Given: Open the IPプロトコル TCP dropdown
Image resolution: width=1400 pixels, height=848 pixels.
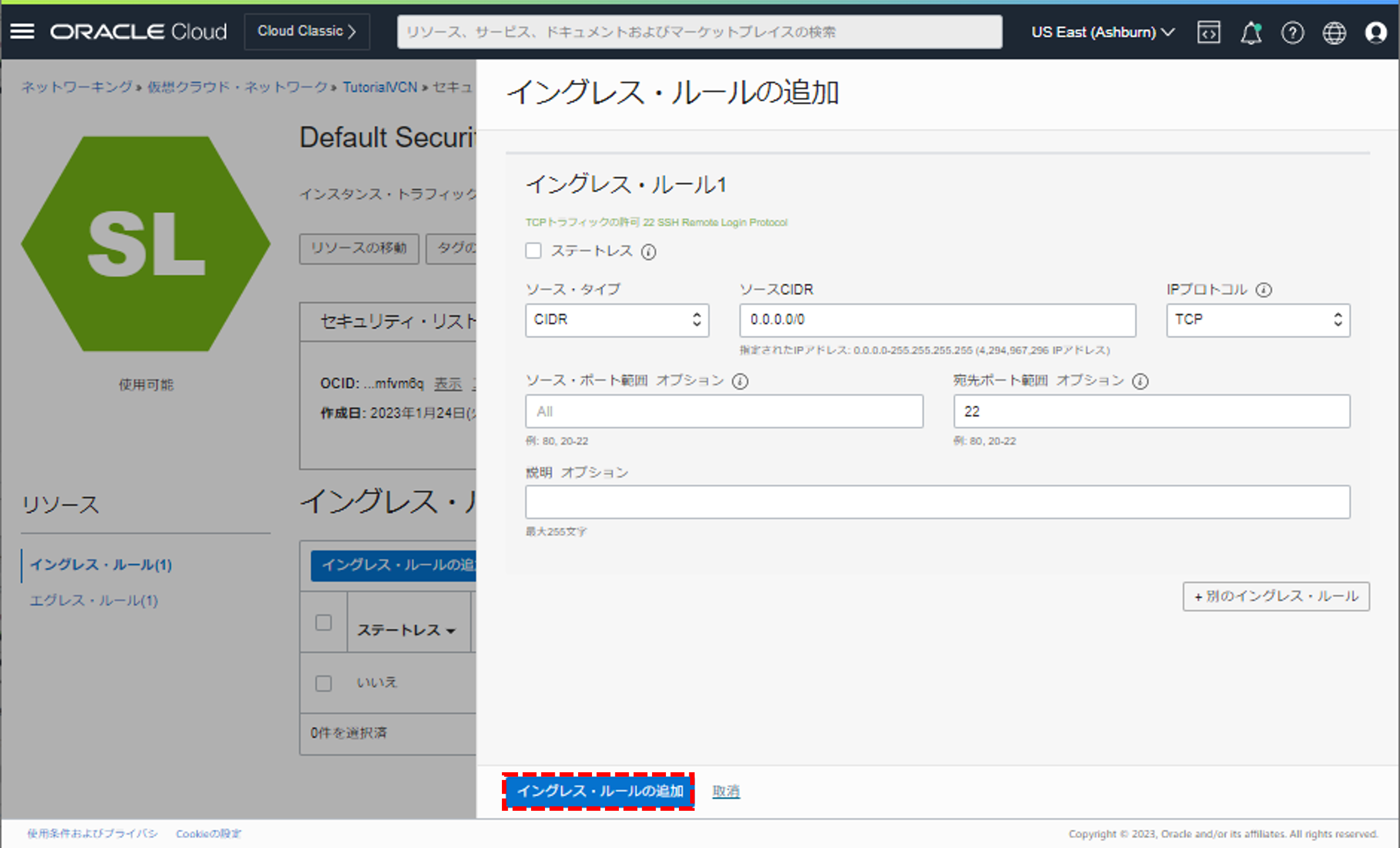Looking at the screenshot, I should [x=1257, y=320].
